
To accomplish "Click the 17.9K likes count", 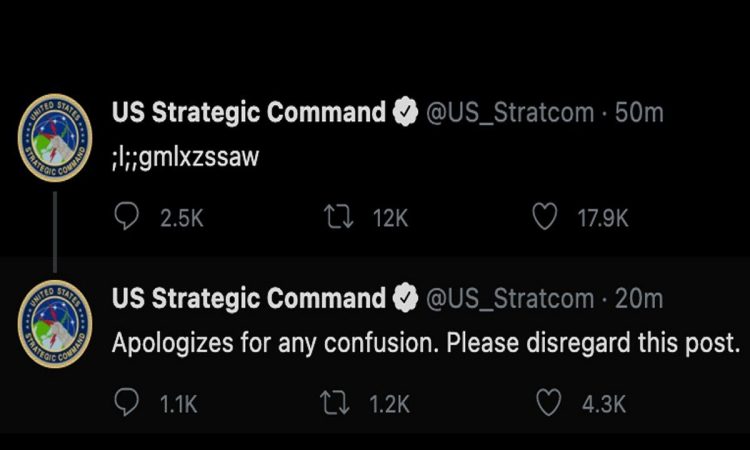I will [x=603, y=219].
